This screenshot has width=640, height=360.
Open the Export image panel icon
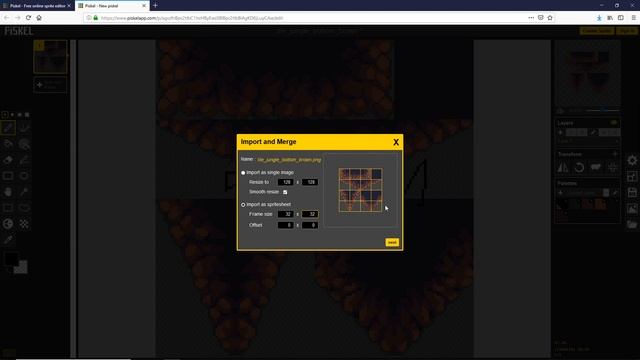(632, 209)
